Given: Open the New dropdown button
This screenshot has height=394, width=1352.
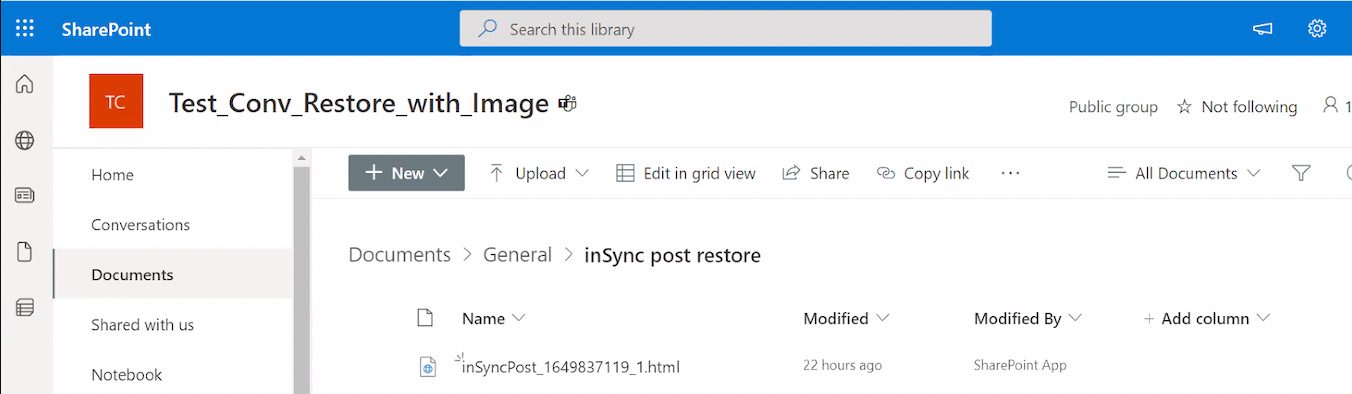Looking at the screenshot, I should 406,173.
